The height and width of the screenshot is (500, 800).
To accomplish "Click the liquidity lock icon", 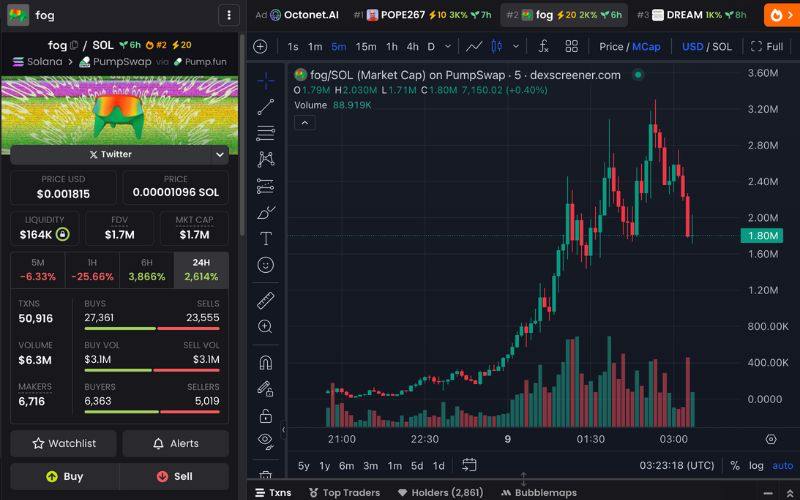I will 62,234.
